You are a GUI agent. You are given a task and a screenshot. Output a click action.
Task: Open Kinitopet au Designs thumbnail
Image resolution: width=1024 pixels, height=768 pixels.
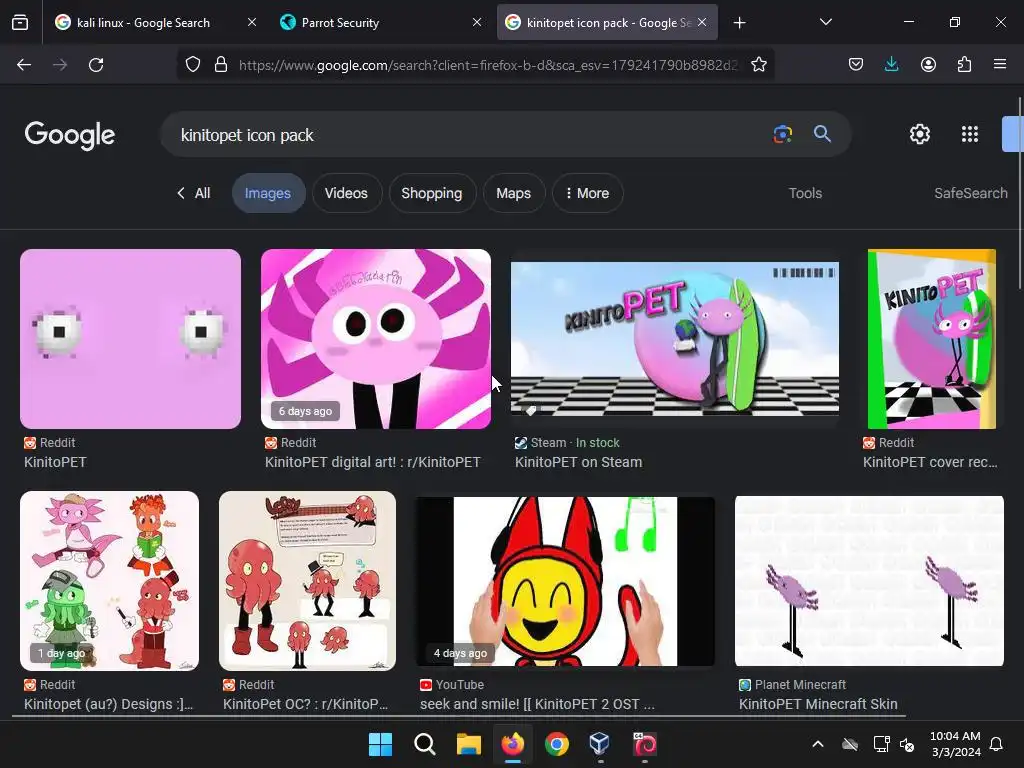[x=109, y=581]
